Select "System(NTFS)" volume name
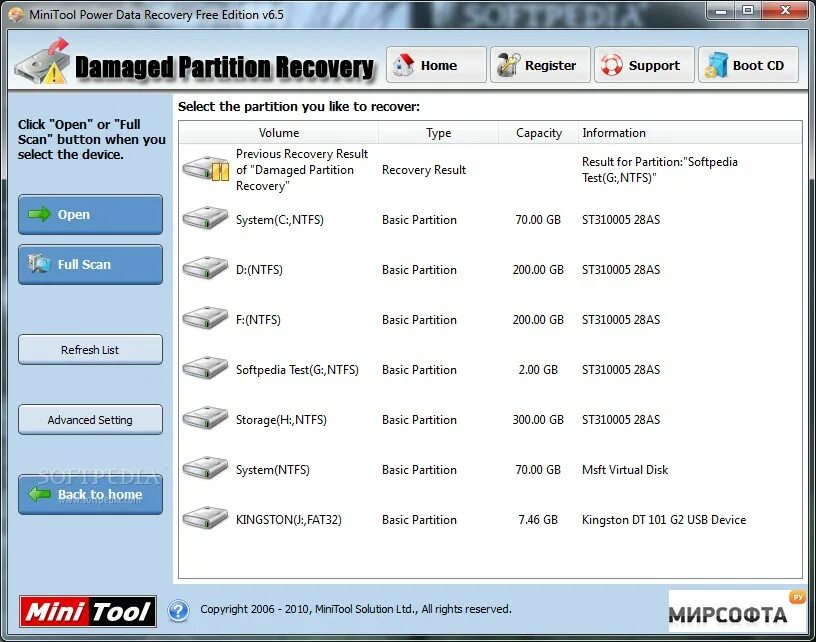 pyautogui.click(x=273, y=469)
